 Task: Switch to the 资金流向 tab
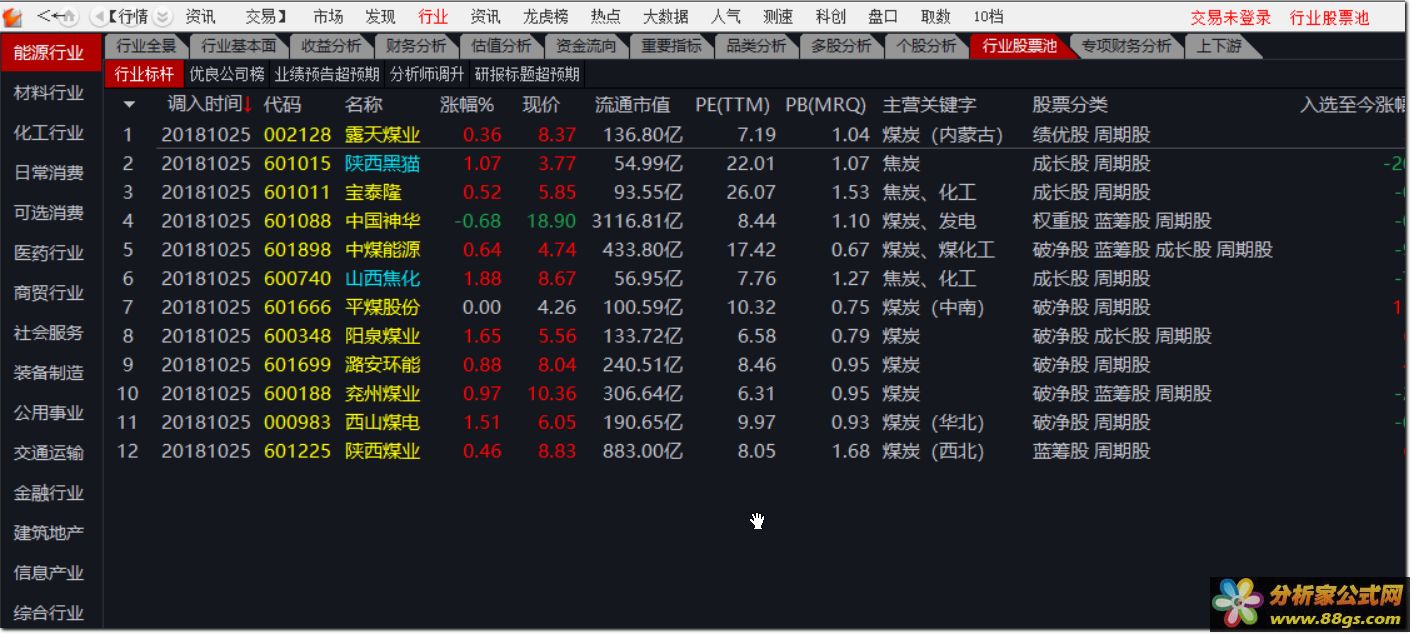coord(587,46)
